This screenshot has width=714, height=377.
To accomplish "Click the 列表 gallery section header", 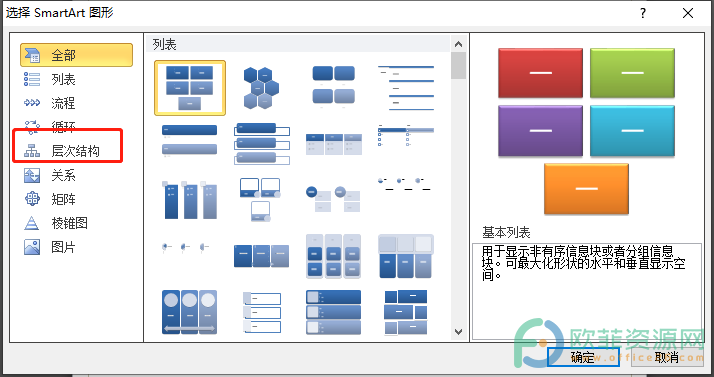I will coord(164,44).
